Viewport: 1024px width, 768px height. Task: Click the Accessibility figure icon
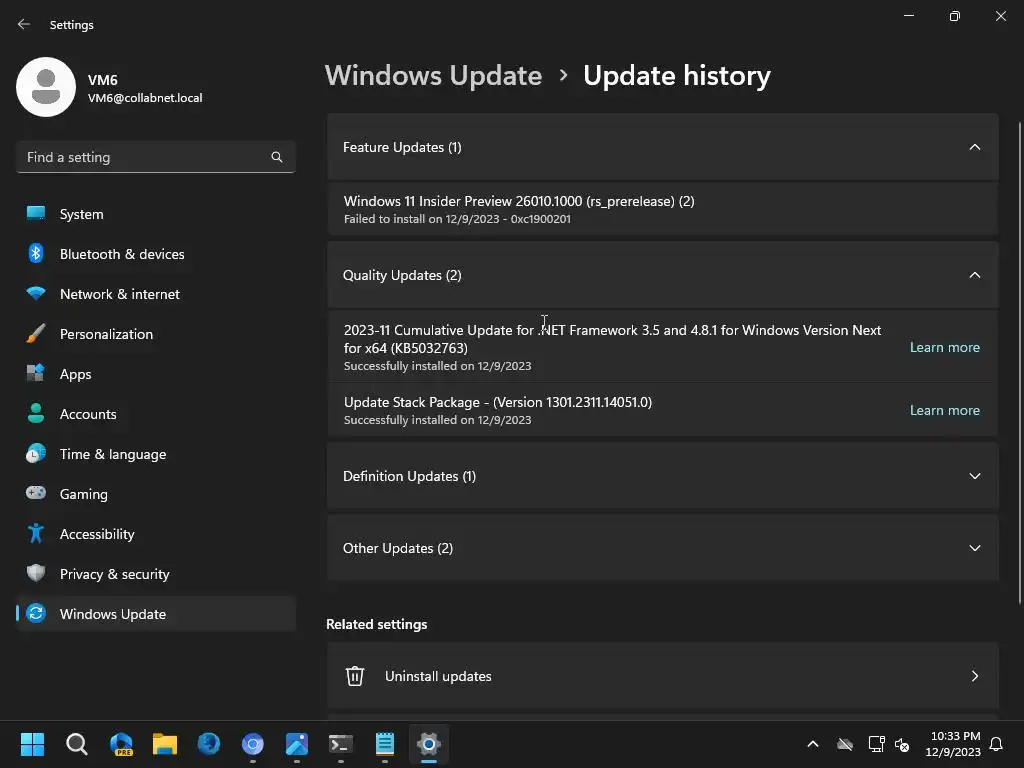[x=36, y=534]
